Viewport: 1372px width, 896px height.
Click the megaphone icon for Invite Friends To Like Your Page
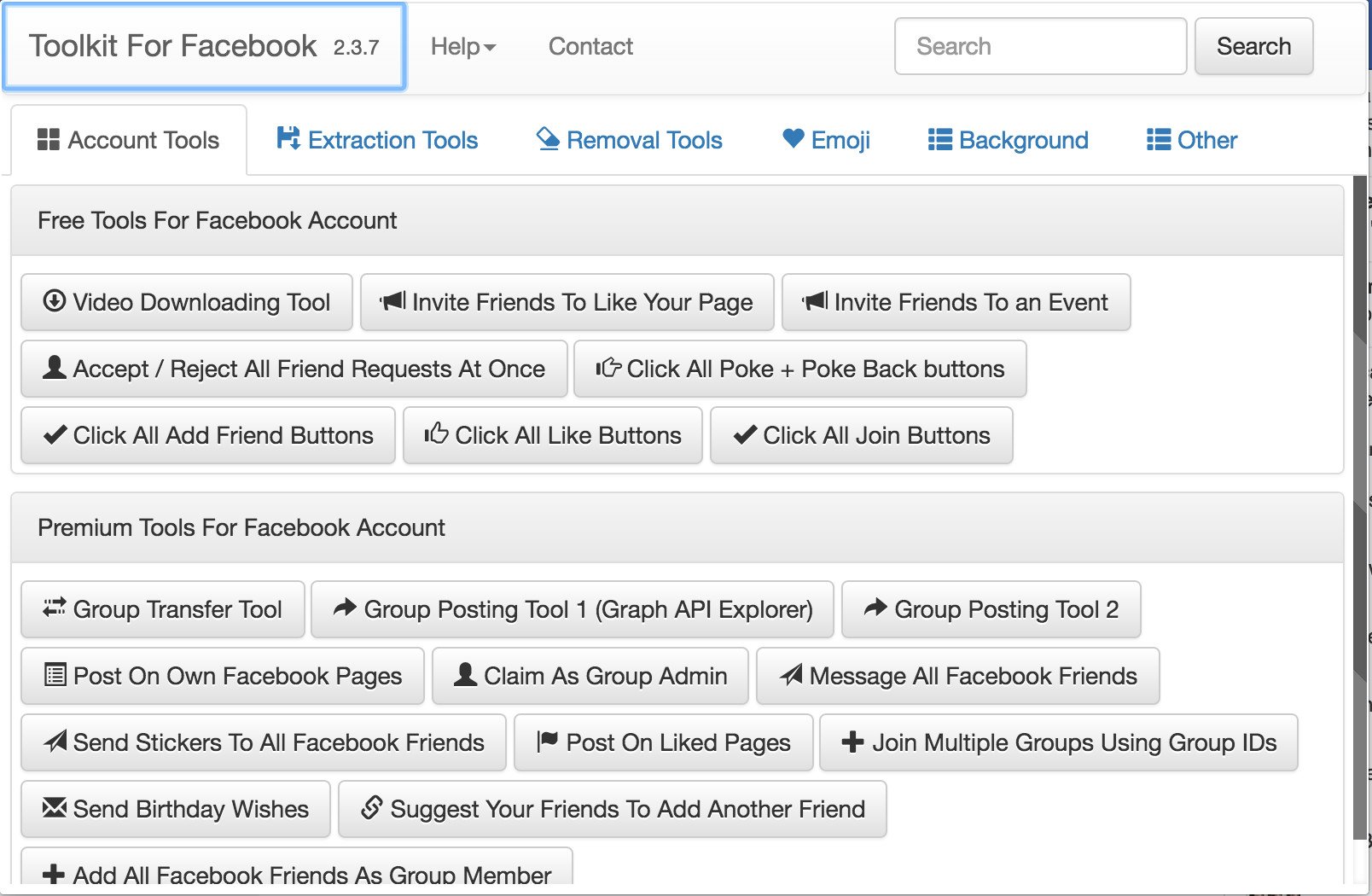pos(392,301)
